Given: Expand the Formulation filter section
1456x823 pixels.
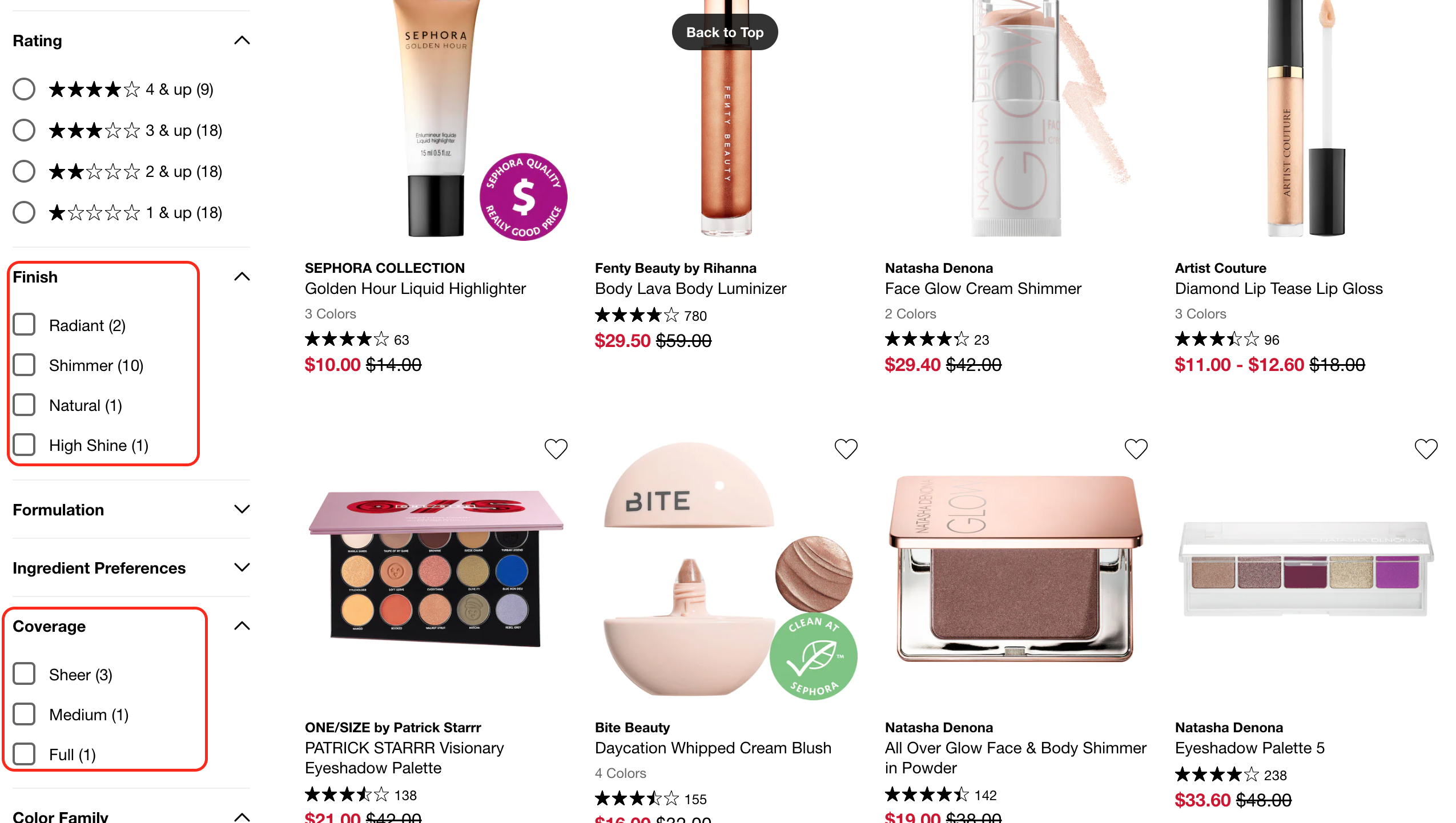Looking at the screenshot, I should 131,510.
